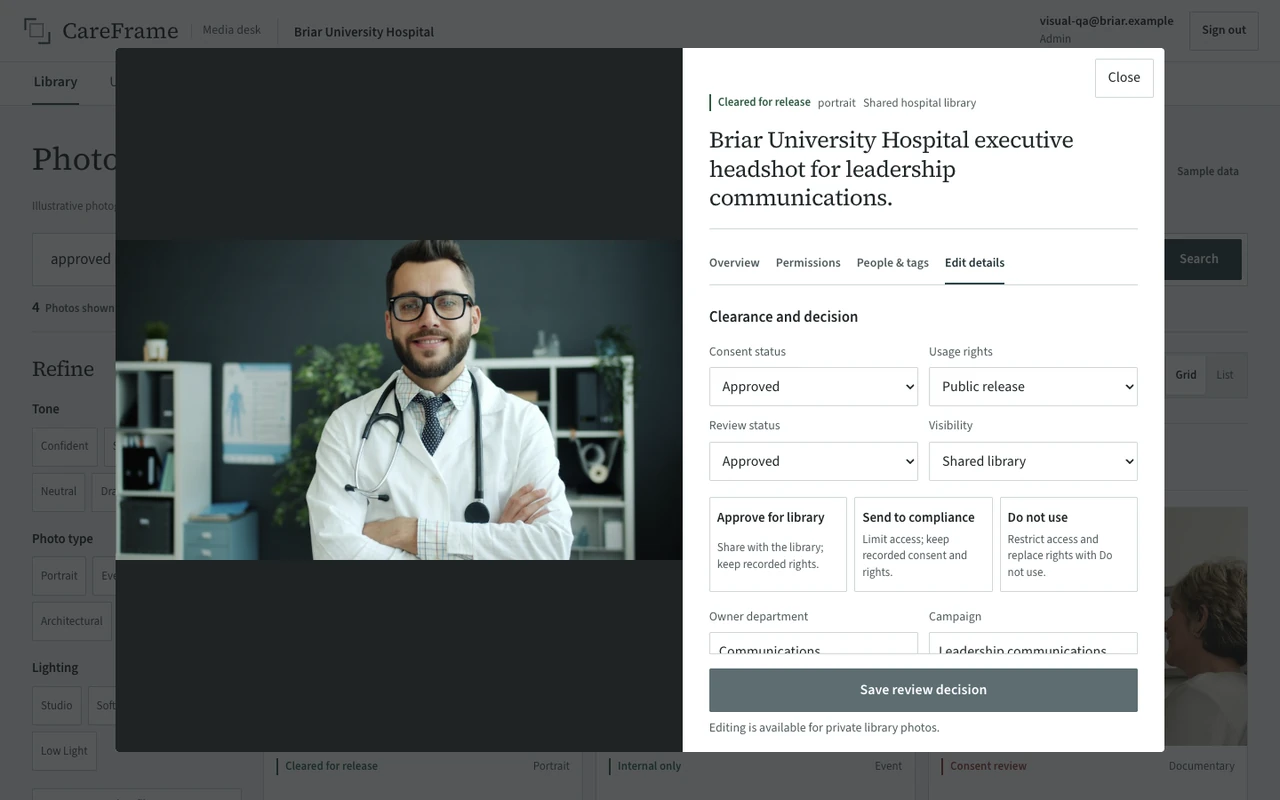Sign out of the admin account
The height and width of the screenshot is (800, 1280).
(x=1224, y=30)
